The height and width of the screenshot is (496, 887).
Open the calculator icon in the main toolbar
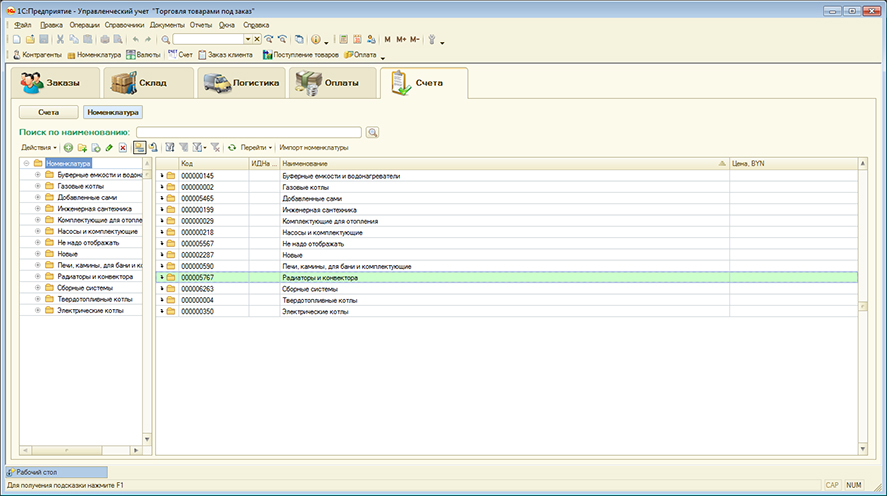[343, 39]
